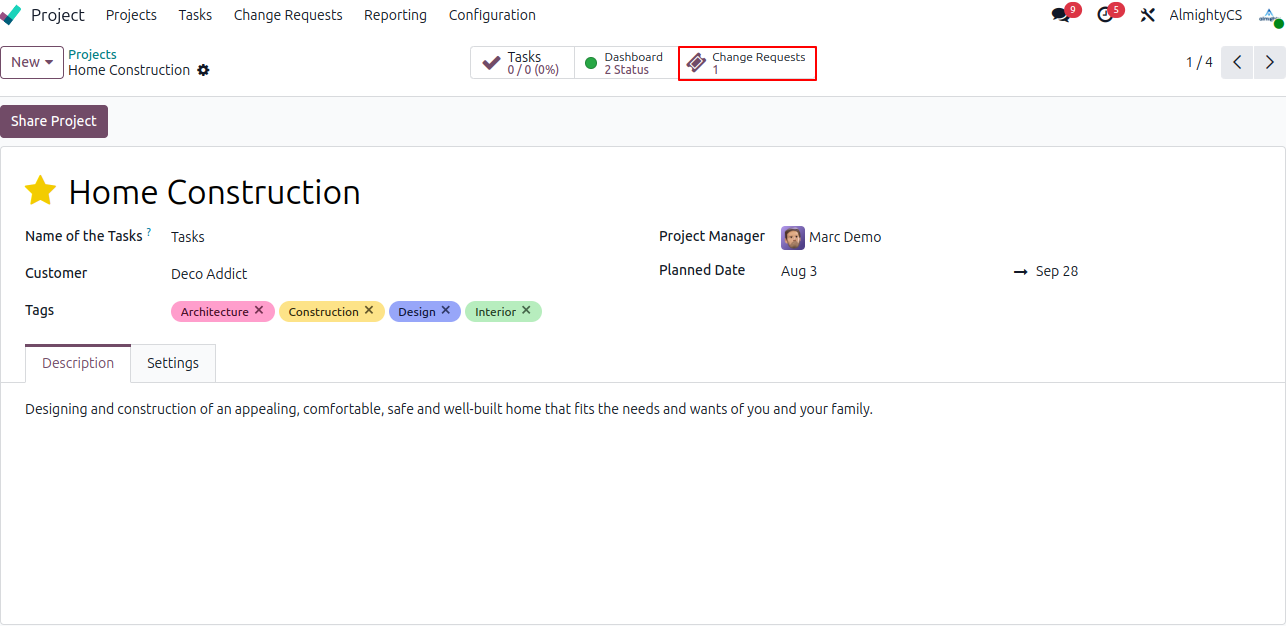The image size is (1286, 626).
Task: Go to the next project record
Action: coord(1269,62)
